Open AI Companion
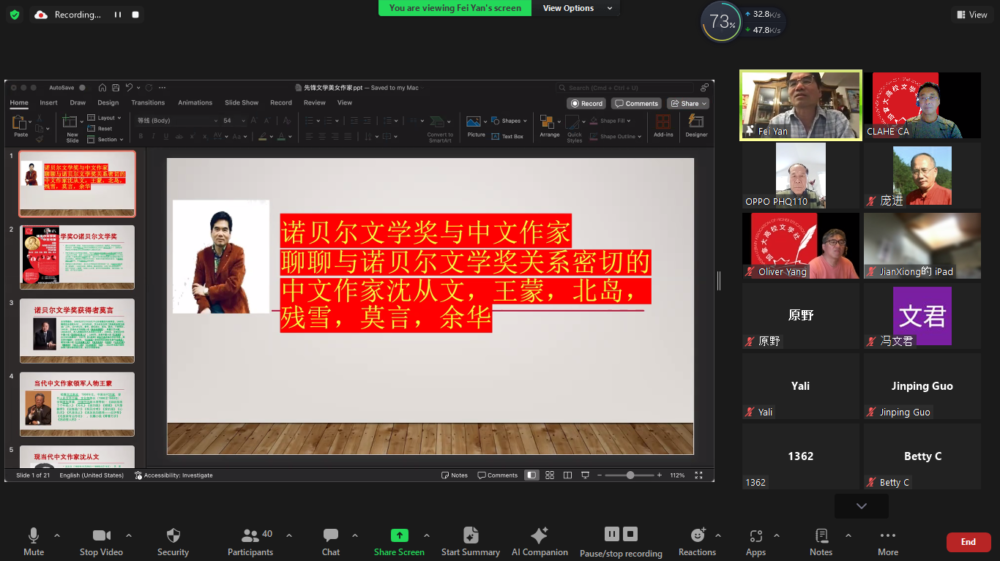The width and height of the screenshot is (1000, 561). click(x=539, y=536)
